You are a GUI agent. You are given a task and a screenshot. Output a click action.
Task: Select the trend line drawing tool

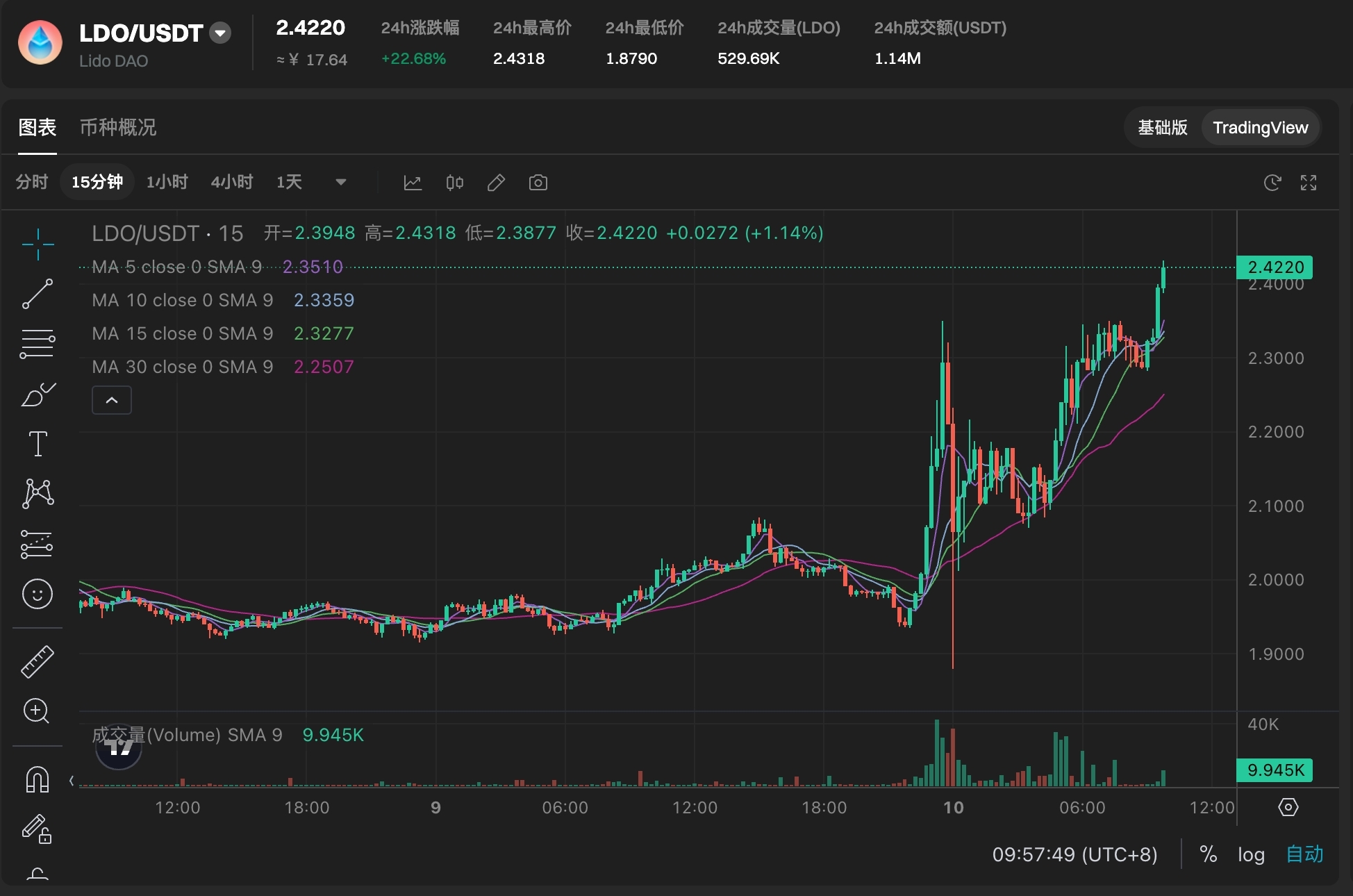(x=38, y=294)
